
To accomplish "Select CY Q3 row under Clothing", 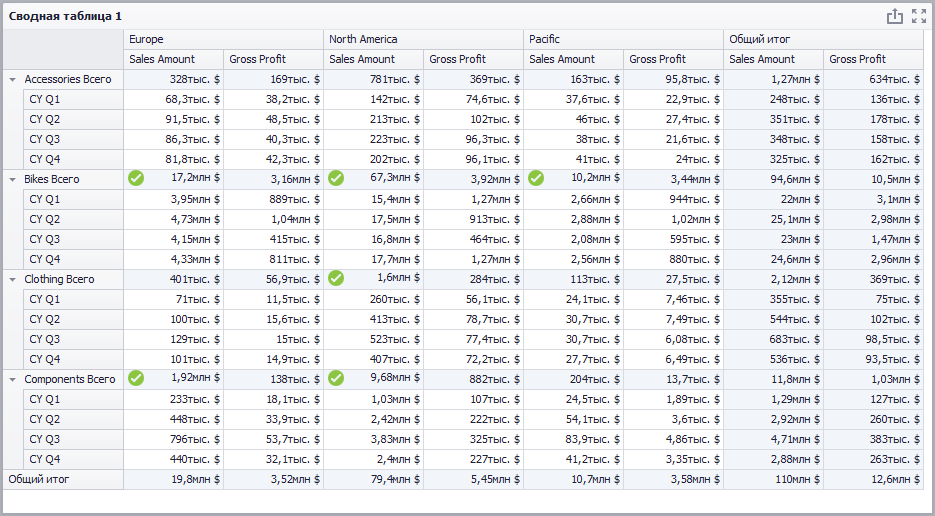I will point(73,339).
